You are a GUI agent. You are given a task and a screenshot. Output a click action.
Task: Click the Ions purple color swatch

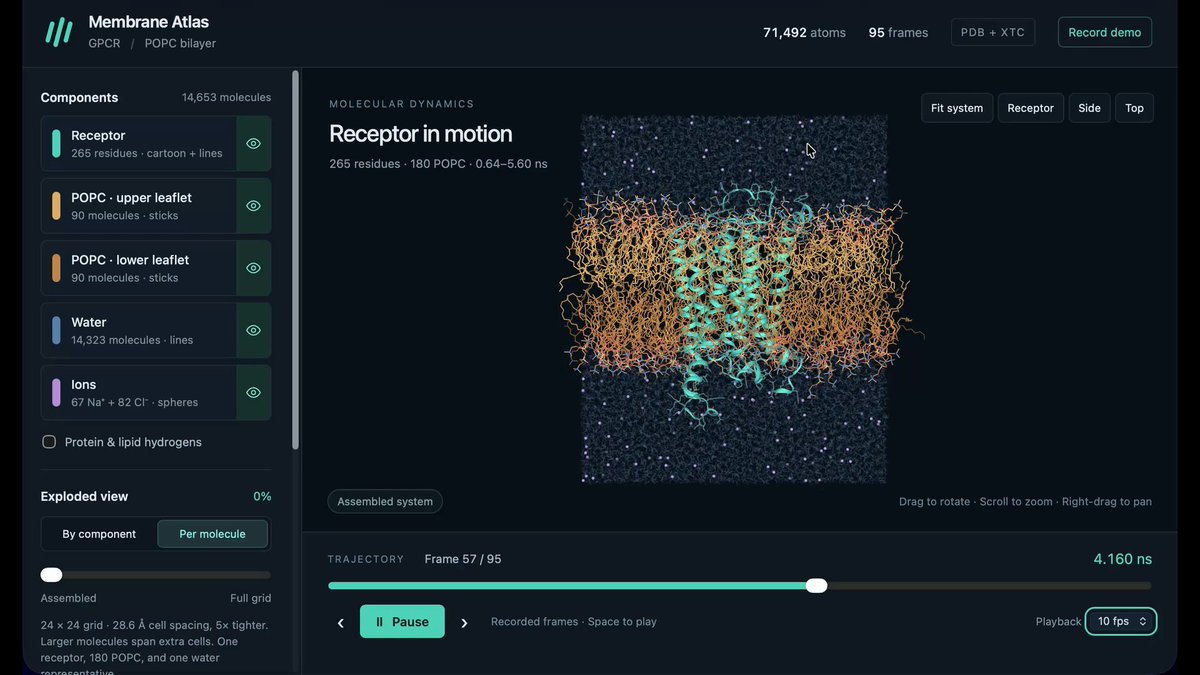point(56,392)
